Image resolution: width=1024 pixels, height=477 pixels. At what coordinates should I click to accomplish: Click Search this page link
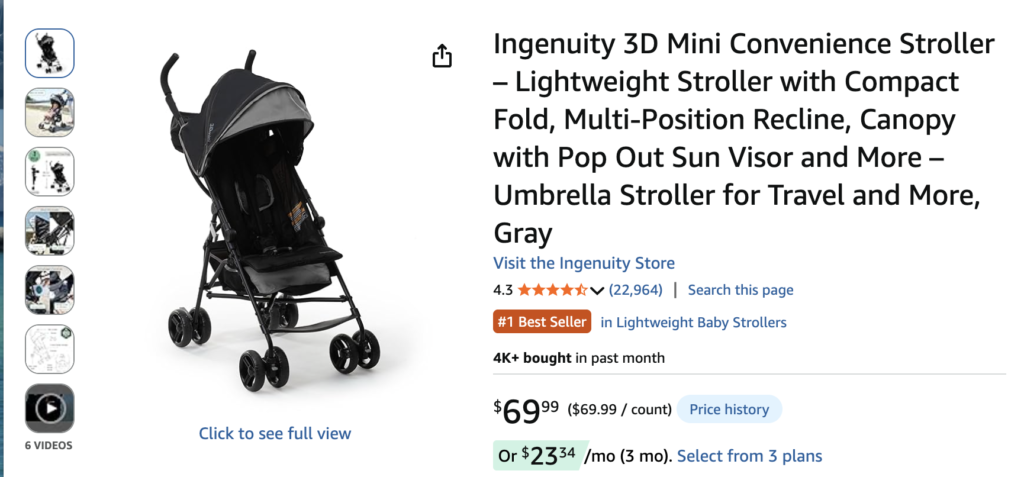pyautogui.click(x=741, y=289)
